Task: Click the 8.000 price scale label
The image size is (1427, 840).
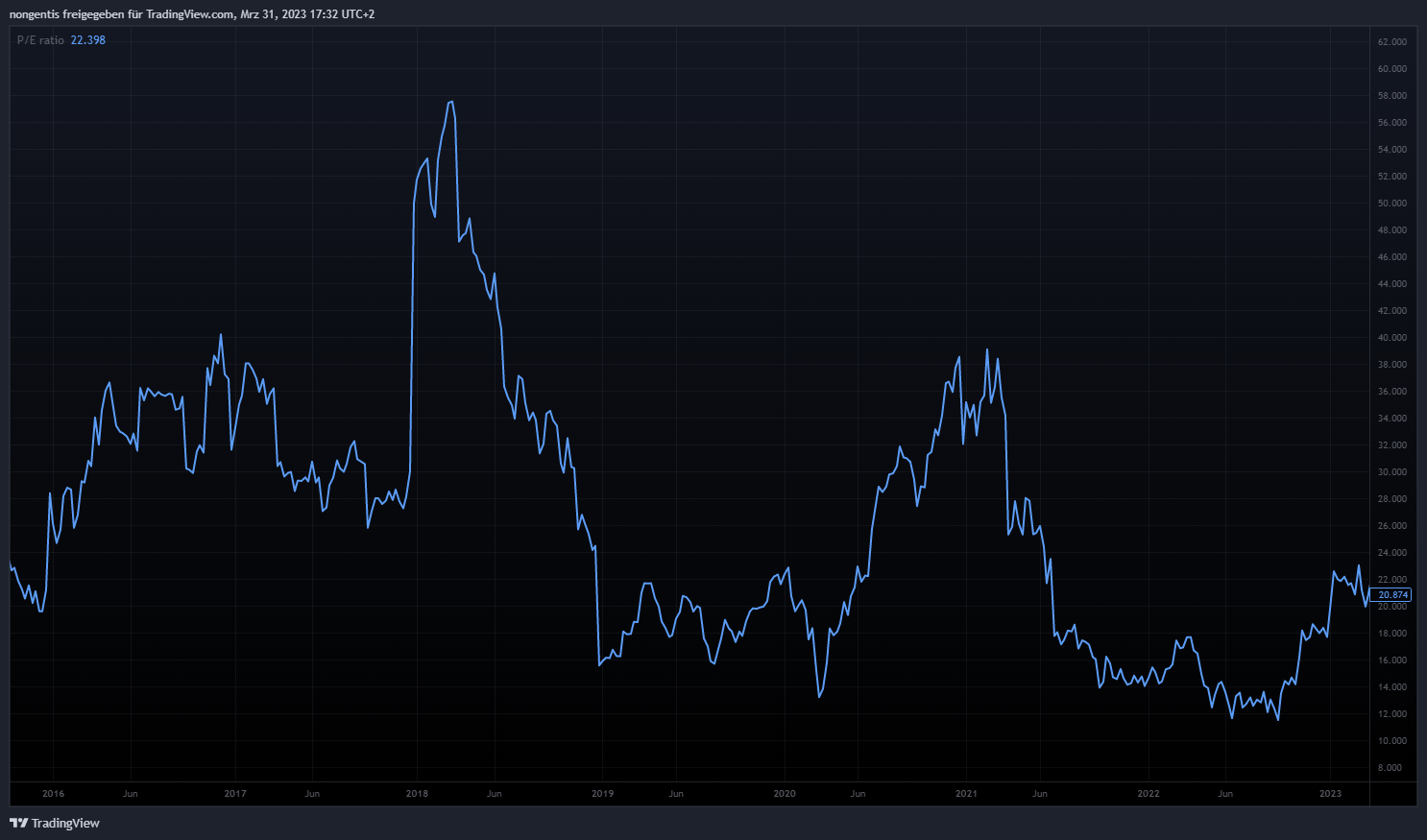Action: click(x=1390, y=768)
